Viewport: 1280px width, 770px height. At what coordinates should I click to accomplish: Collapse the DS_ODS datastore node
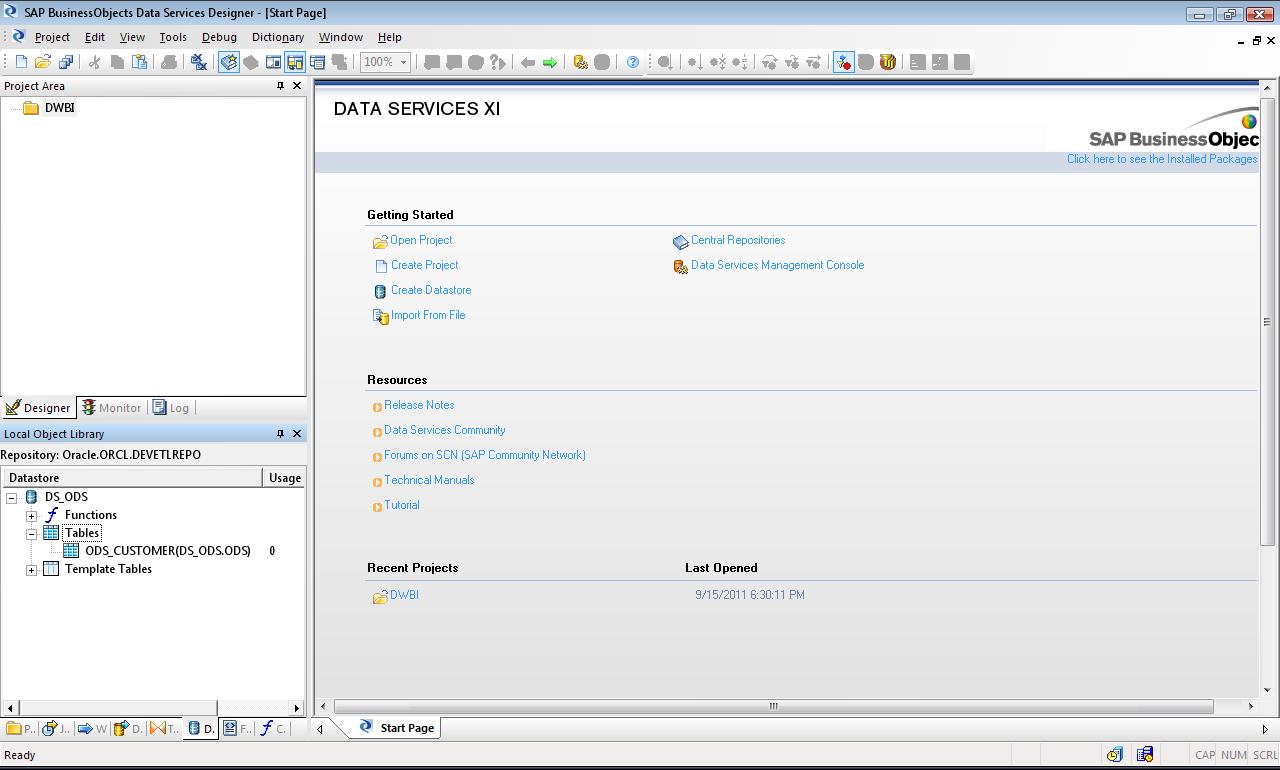coord(12,497)
